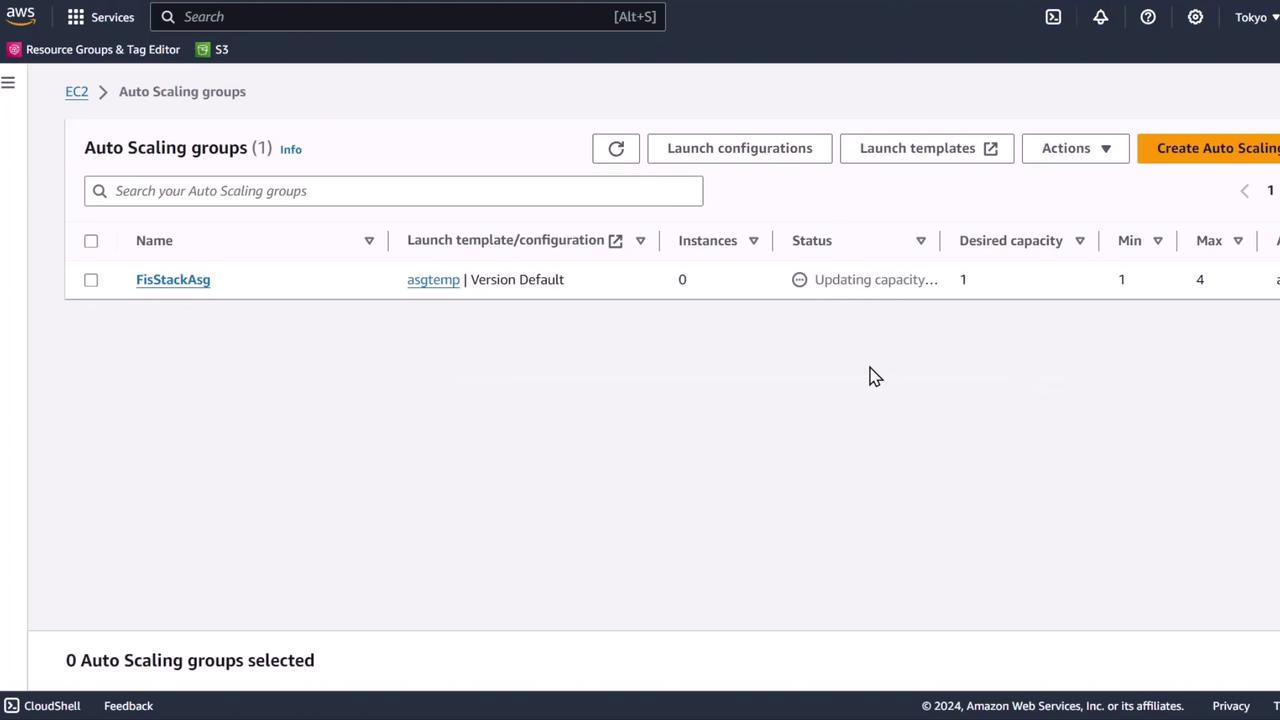Open the Services grid menu

pos(100,17)
